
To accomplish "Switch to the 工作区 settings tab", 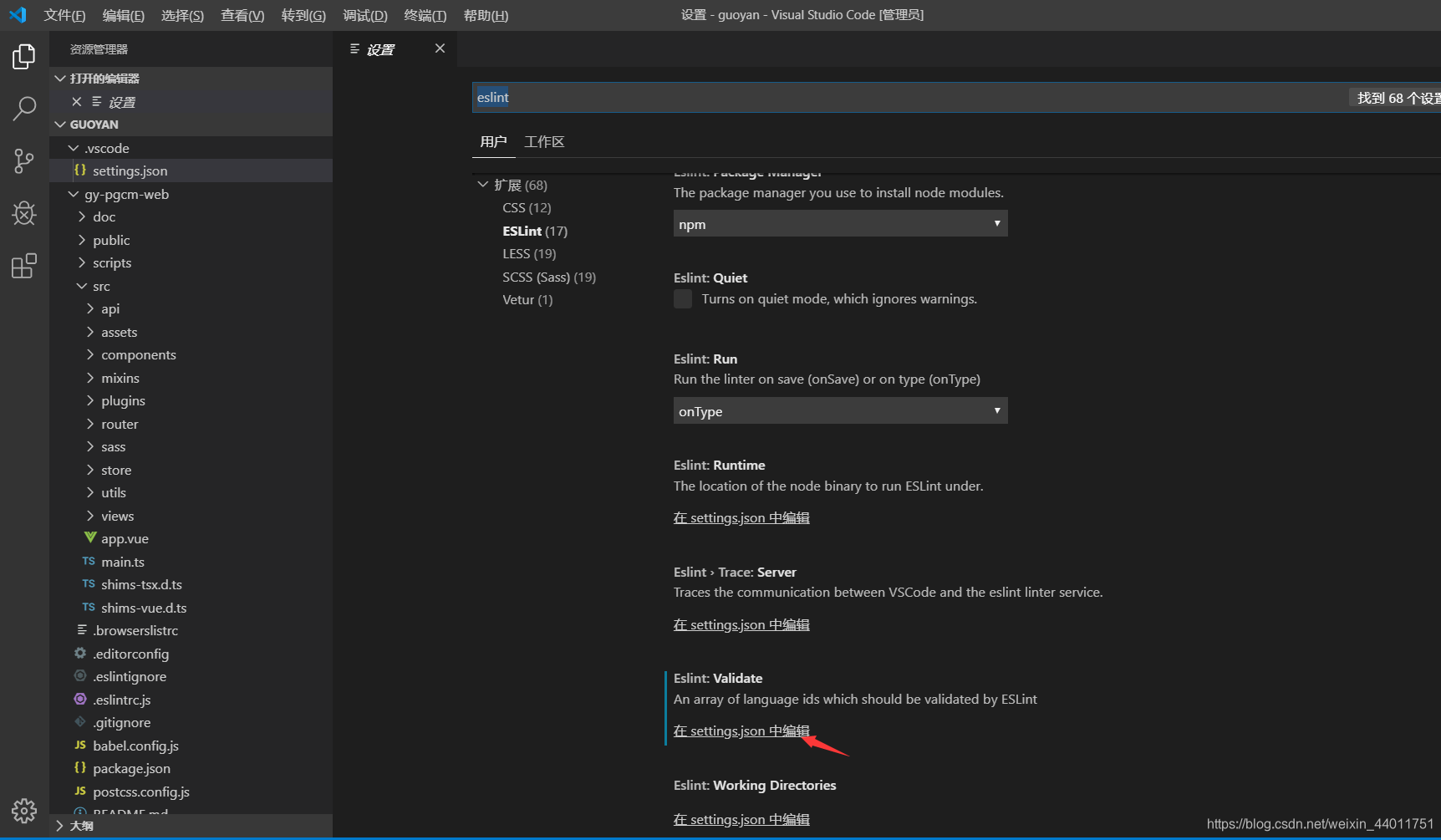I will [x=544, y=142].
